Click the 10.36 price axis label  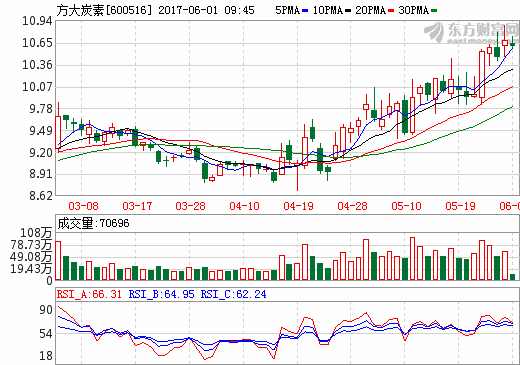(37, 65)
